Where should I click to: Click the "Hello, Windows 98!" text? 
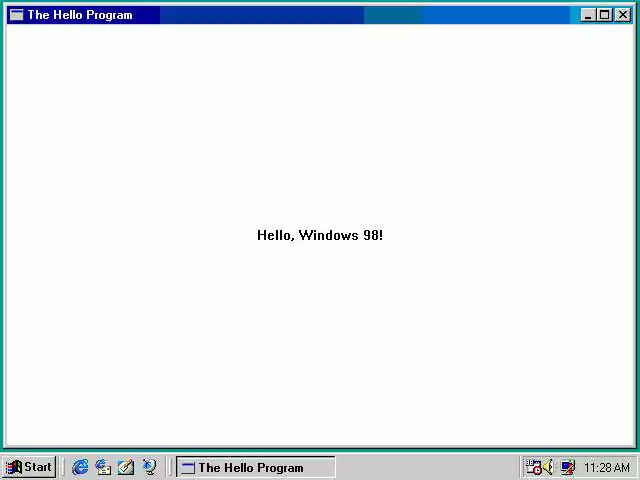pos(319,235)
